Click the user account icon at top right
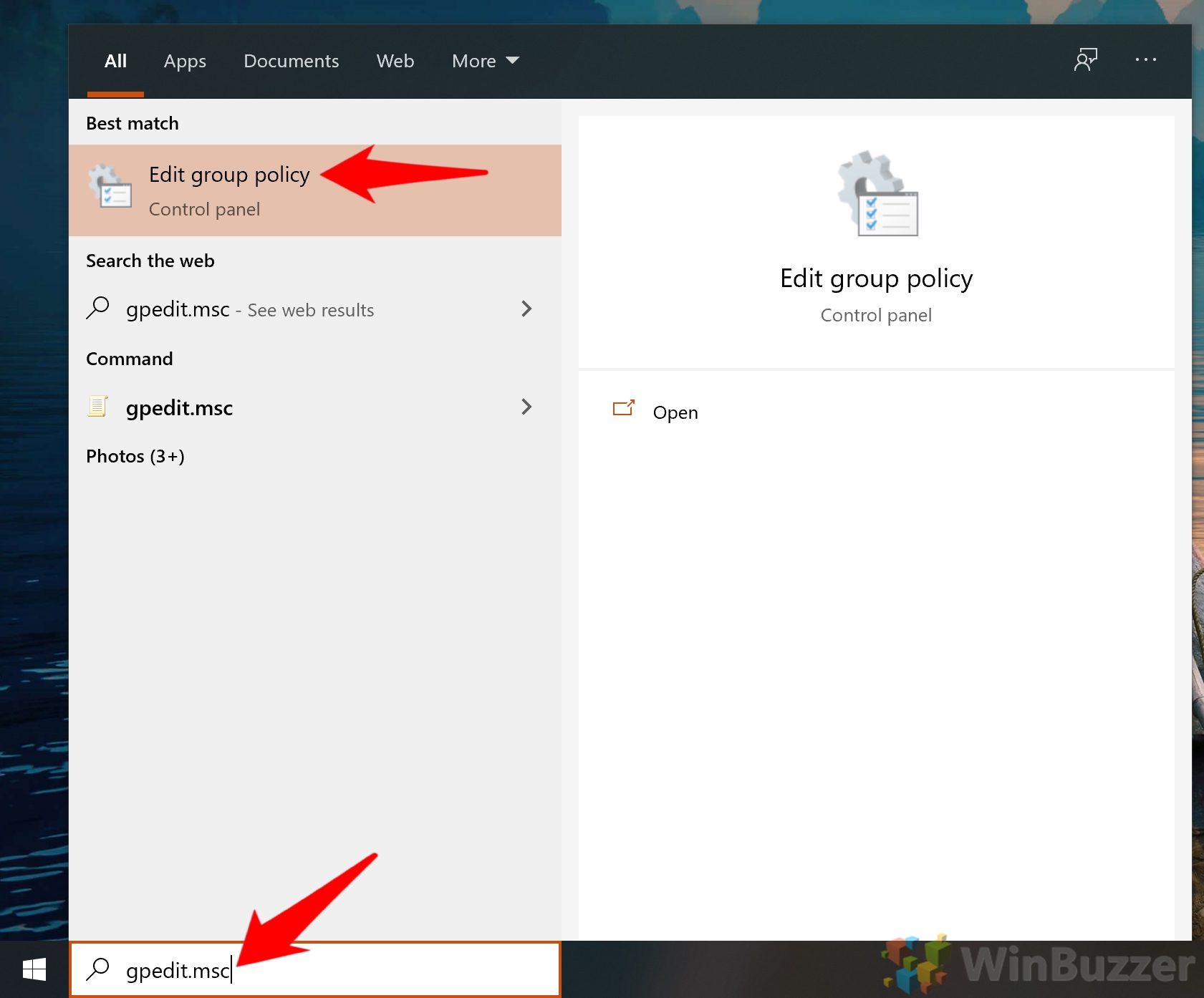Viewport: 1204px width, 998px height. (1085, 60)
